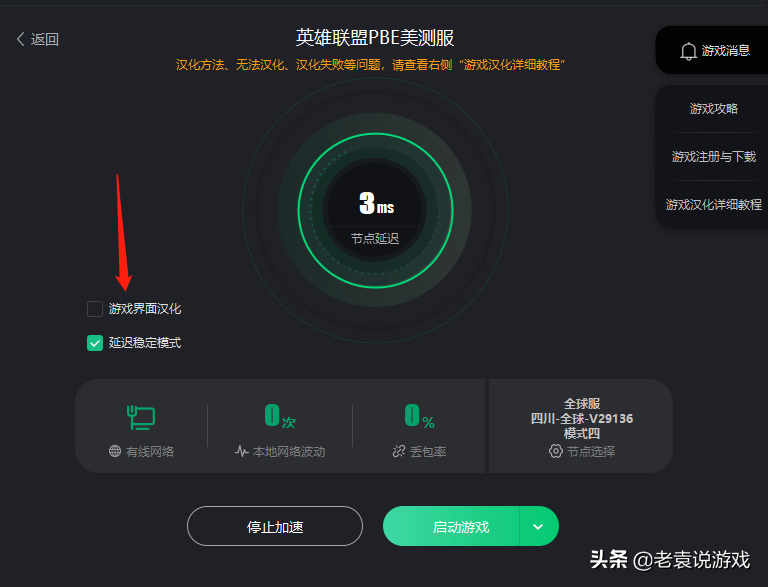Open the 游戏攻略 side tab

(714, 108)
